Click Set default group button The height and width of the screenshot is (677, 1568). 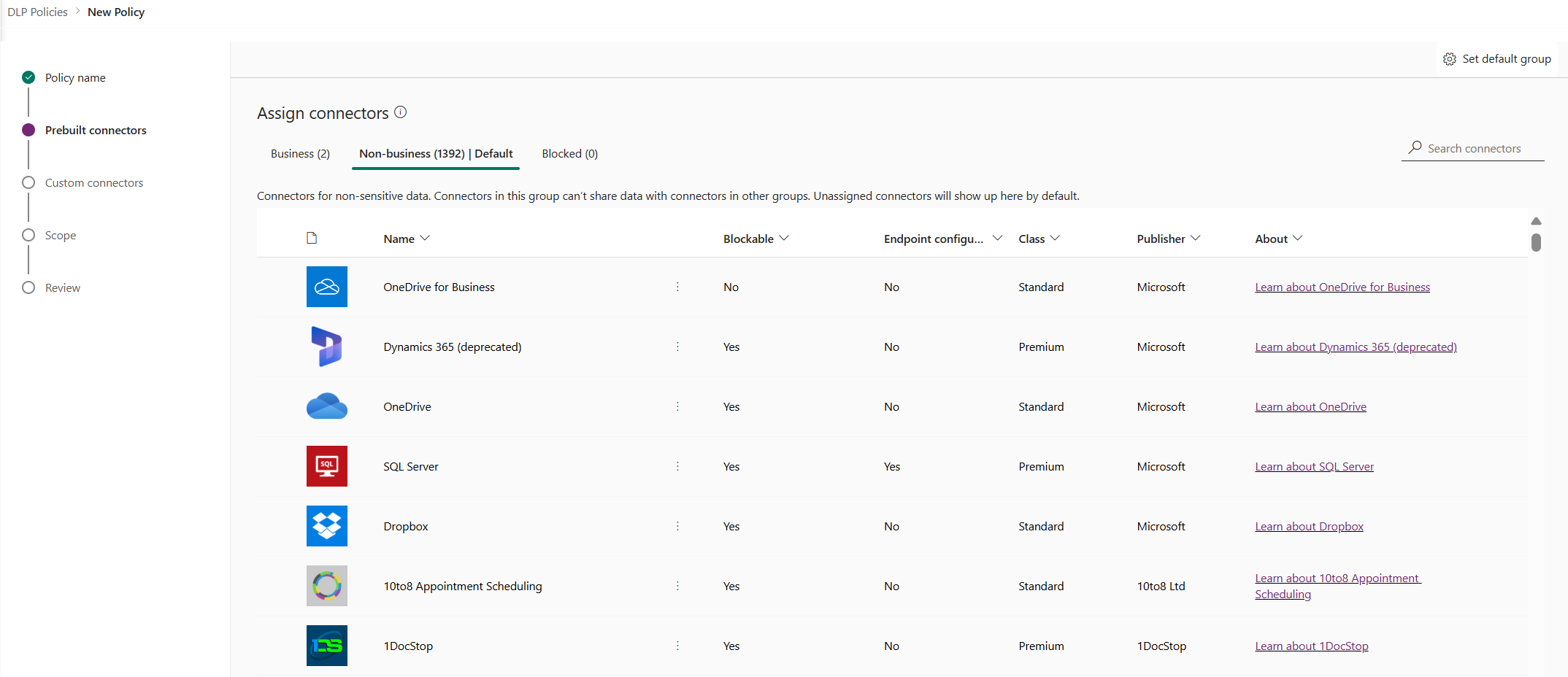coord(1497,59)
